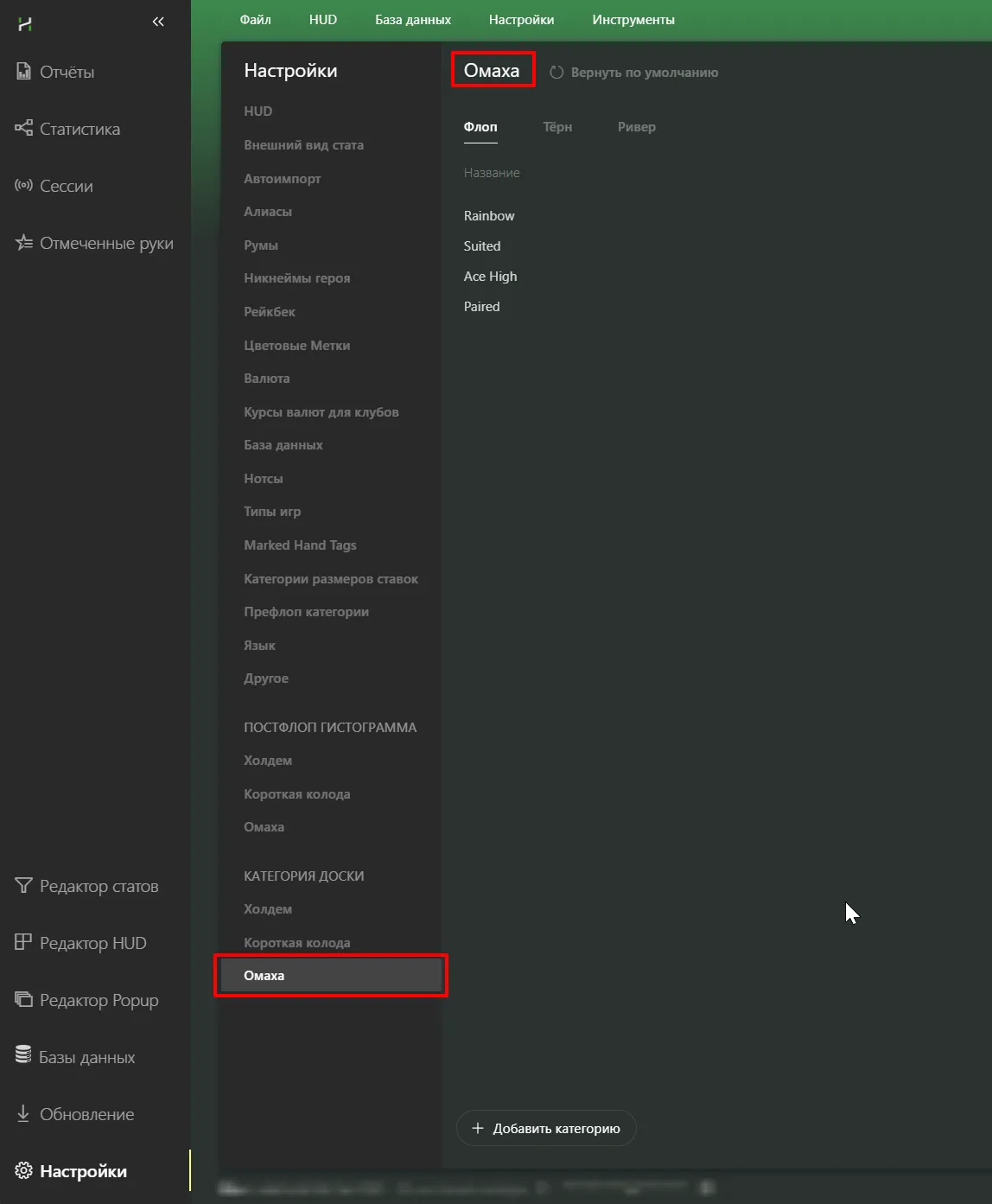Open the Редактор HUD editor
The image size is (992, 1204).
tap(92, 943)
